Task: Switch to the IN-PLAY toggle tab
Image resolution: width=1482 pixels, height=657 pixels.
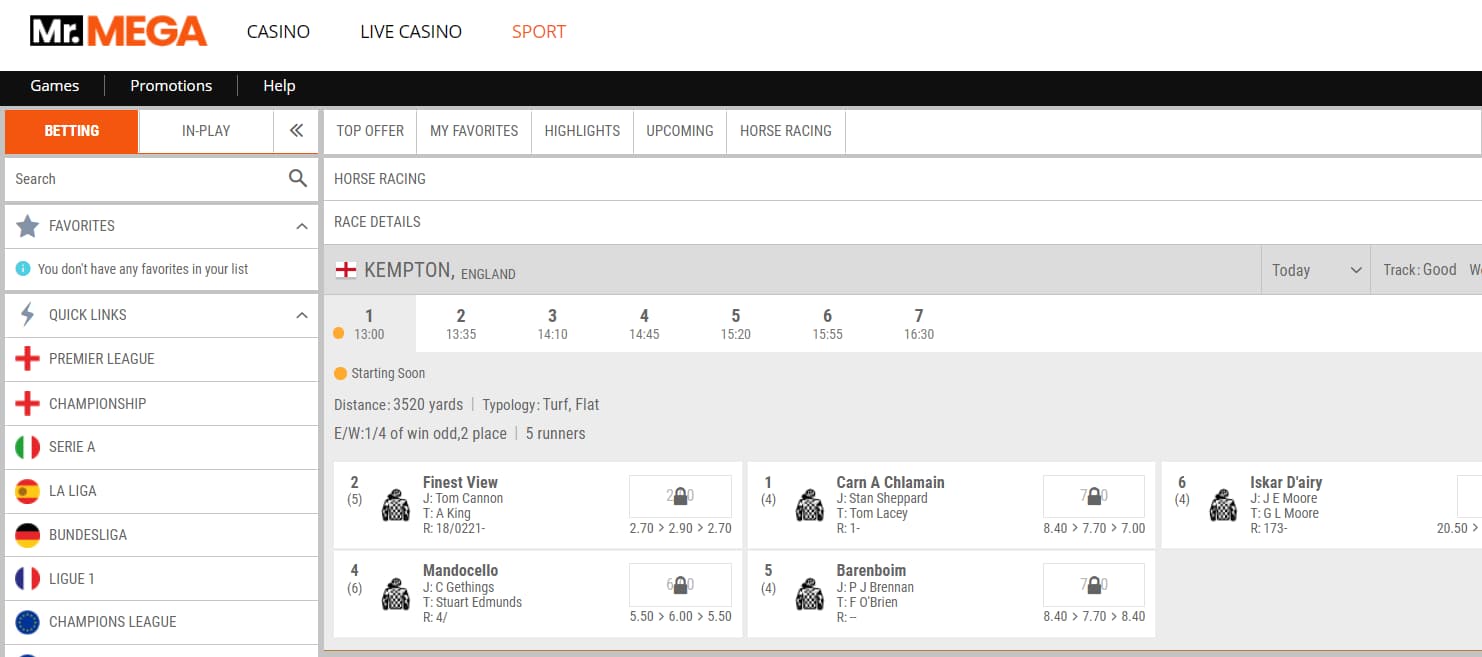Action: 206,131
